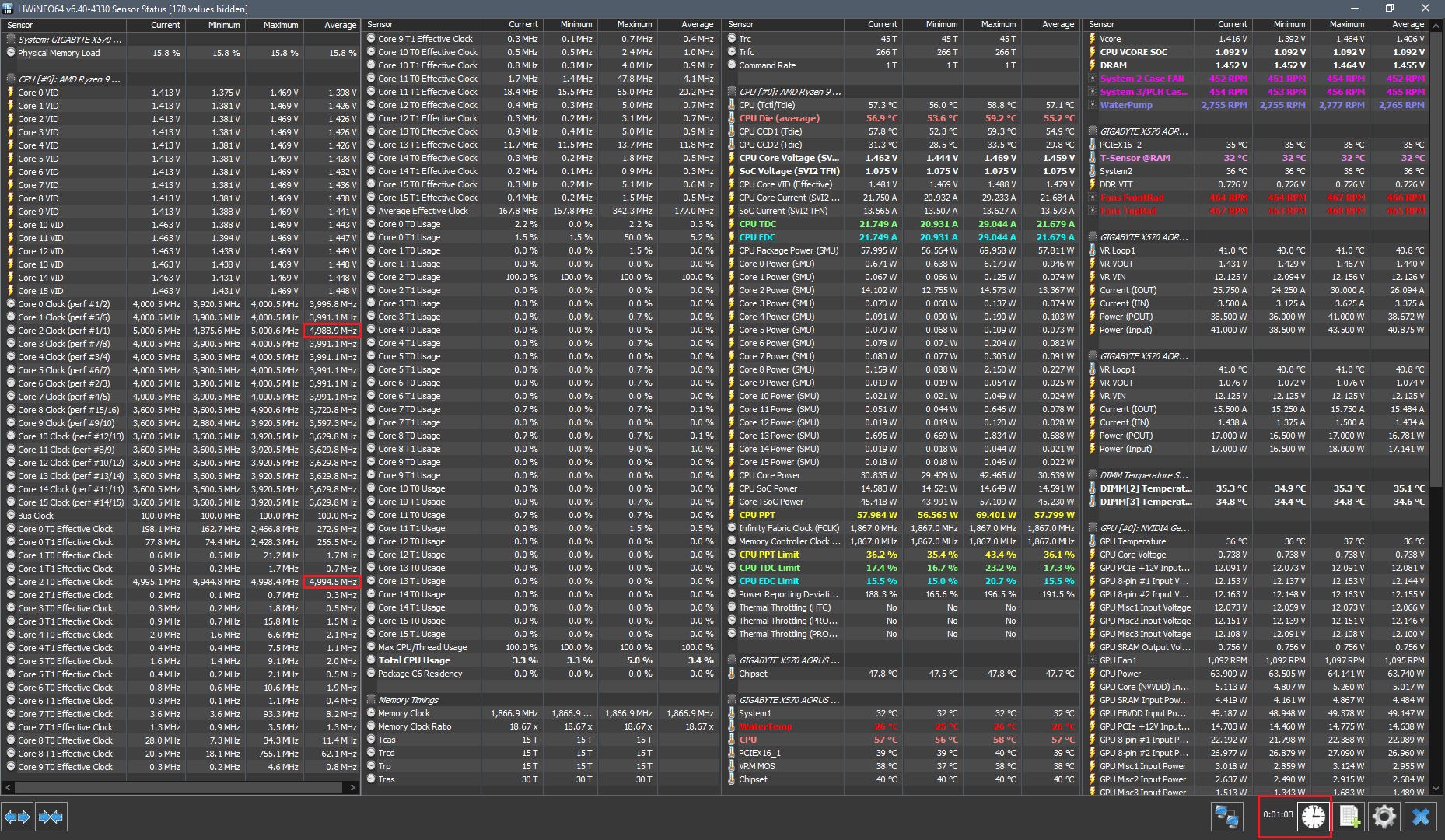
Task: Click the first panel's horizontal scrollbar thumb
Action: coord(177,788)
